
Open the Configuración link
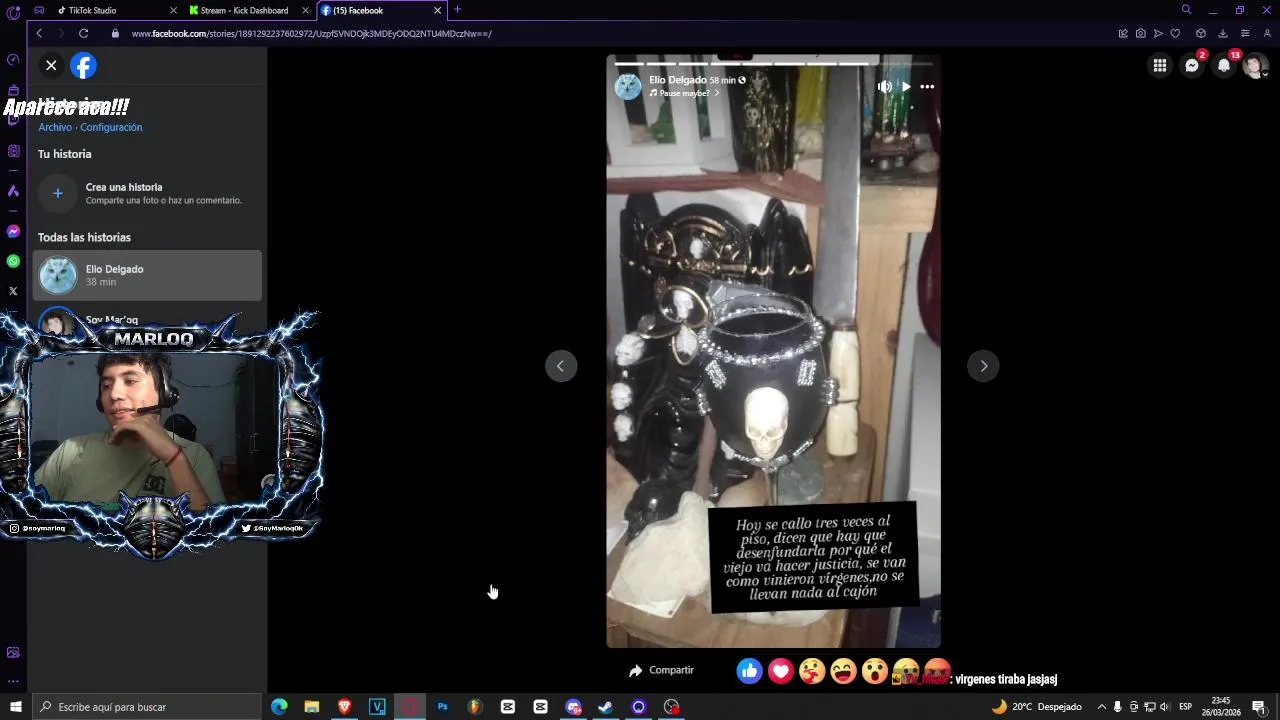[x=111, y=127]
